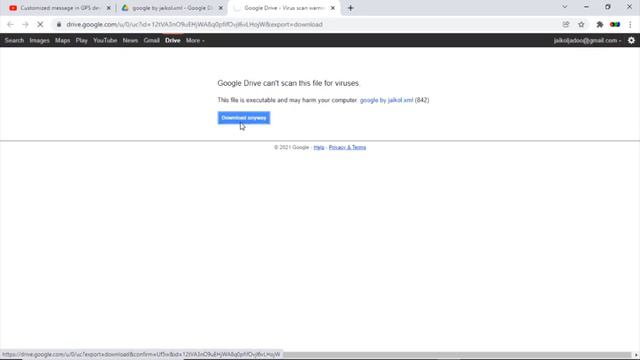The width and height of the screenshot is (640, 360).
Task: Go forward to the next page
Action: click(25, 24)
